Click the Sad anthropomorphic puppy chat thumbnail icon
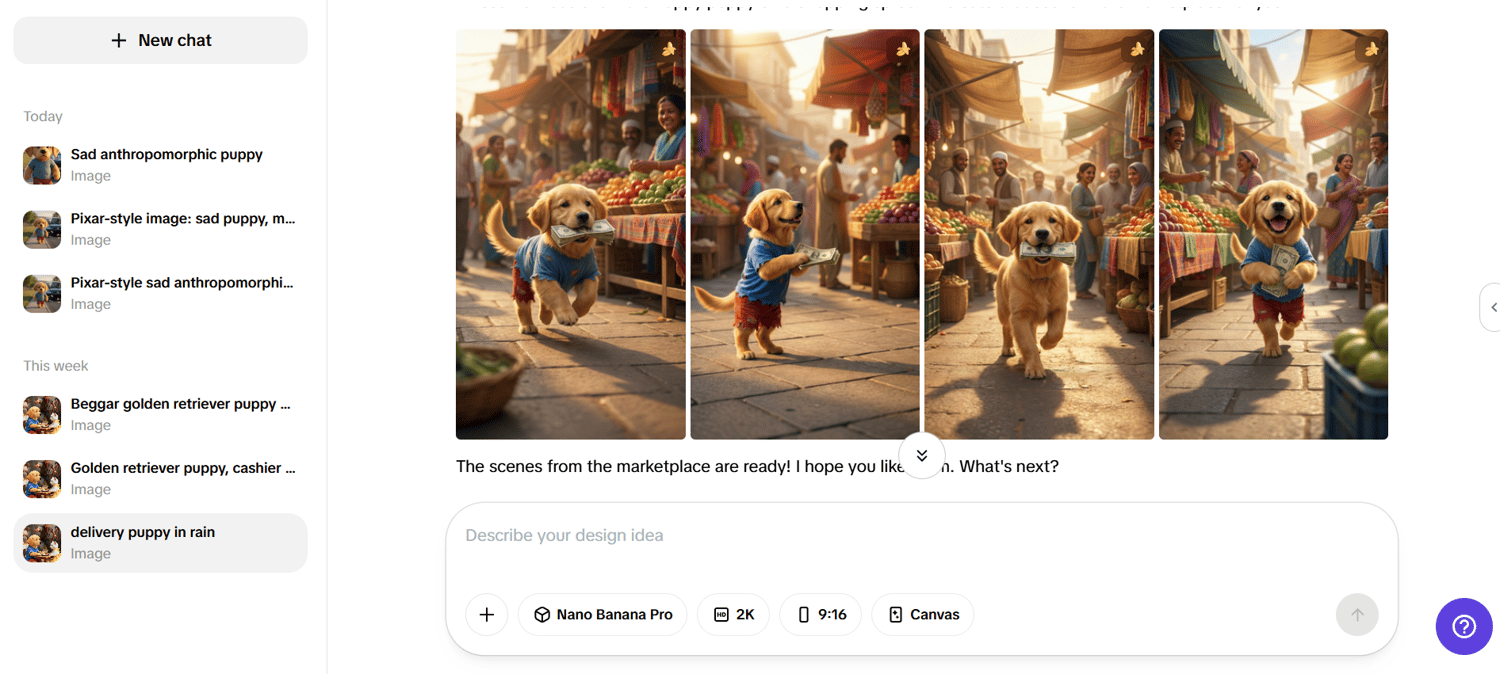 coord(42,165)
